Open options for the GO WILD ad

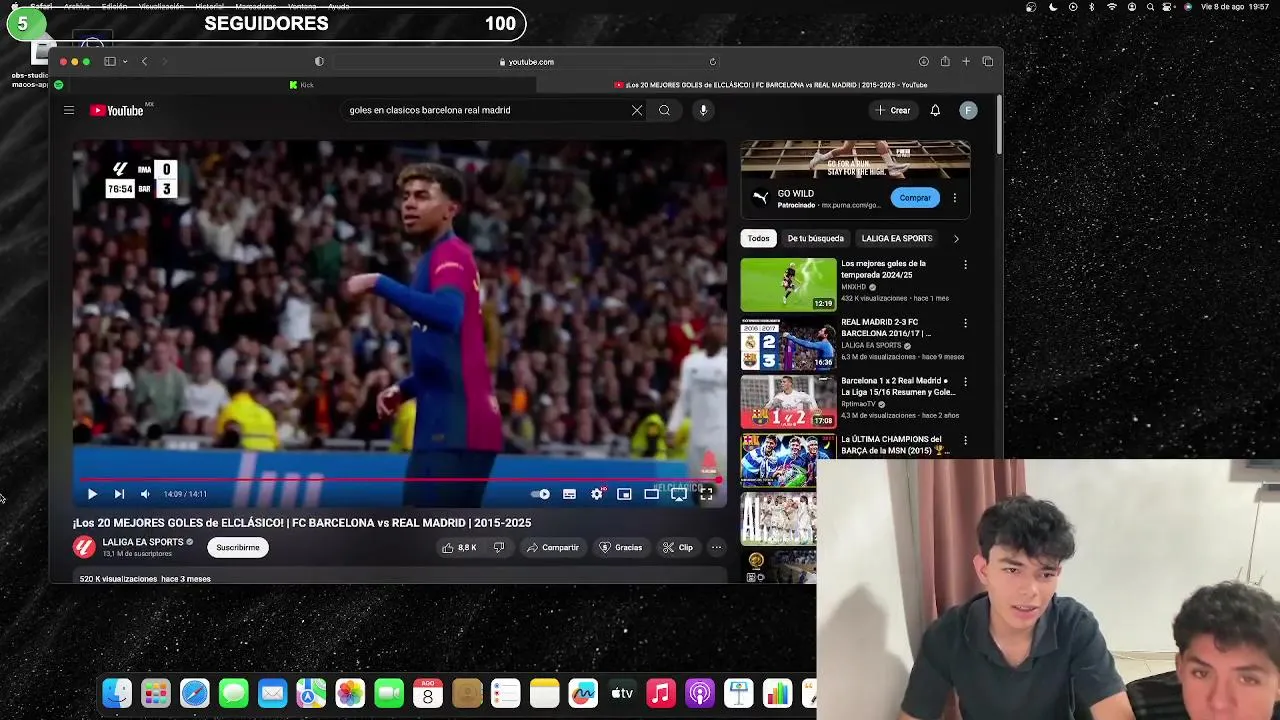pos(955,198)
